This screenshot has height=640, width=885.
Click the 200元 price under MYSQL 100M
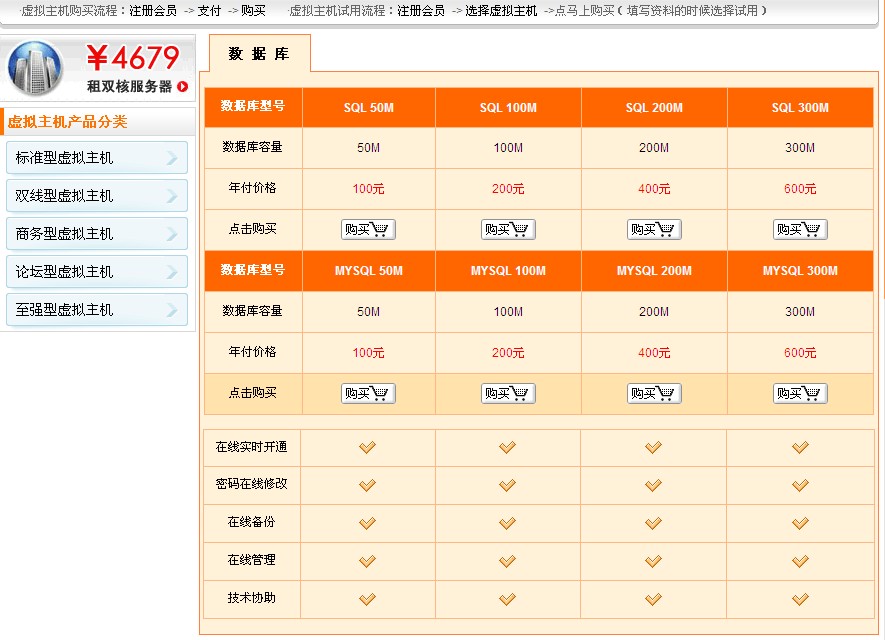point(508,353)
